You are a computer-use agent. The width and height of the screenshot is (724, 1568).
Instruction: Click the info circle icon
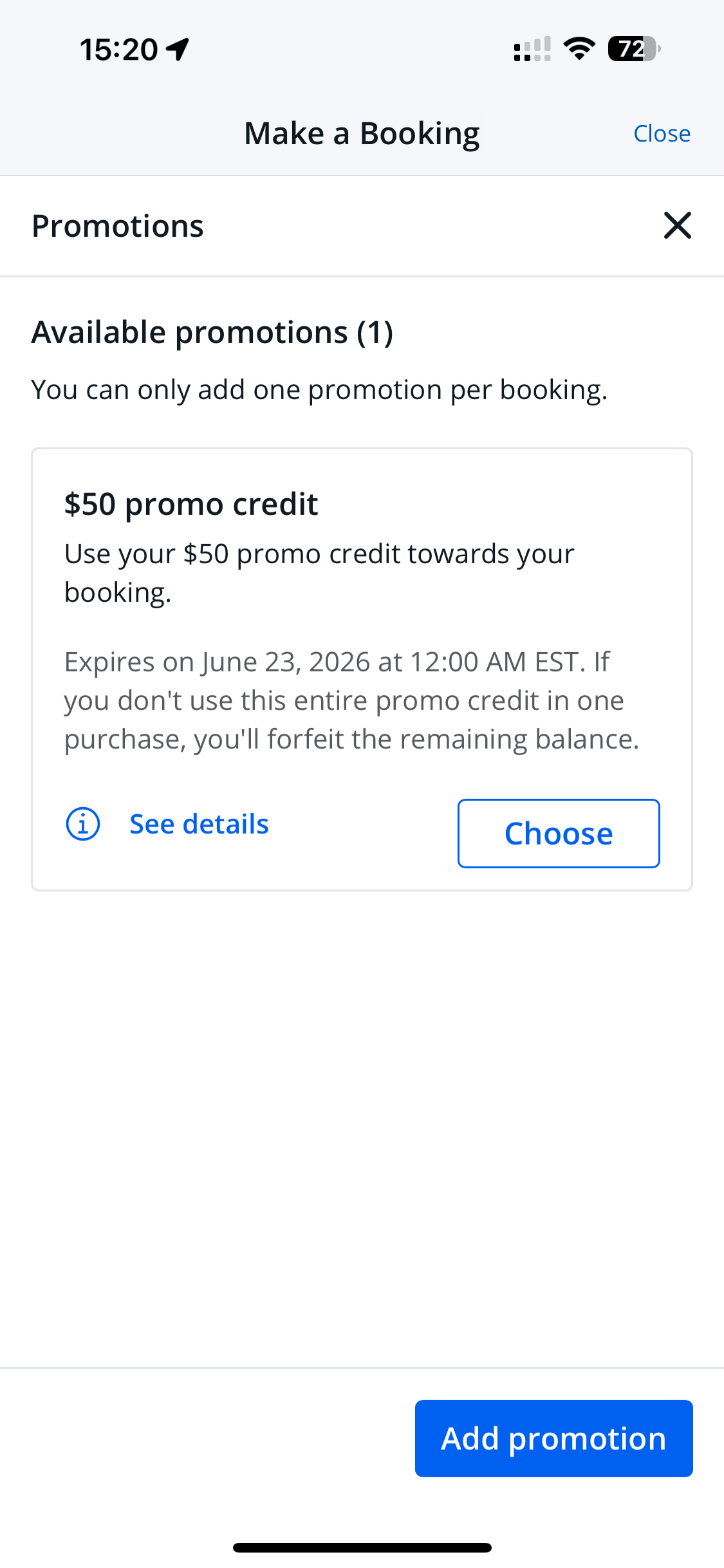pos(83,824)
